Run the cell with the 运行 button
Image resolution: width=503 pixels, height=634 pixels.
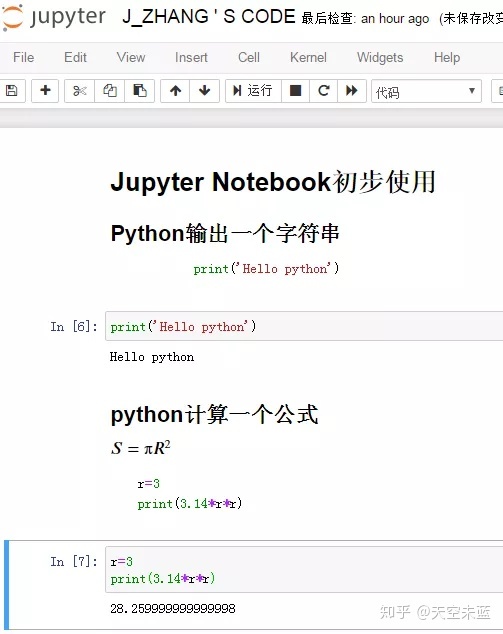(x=253, y=91)
